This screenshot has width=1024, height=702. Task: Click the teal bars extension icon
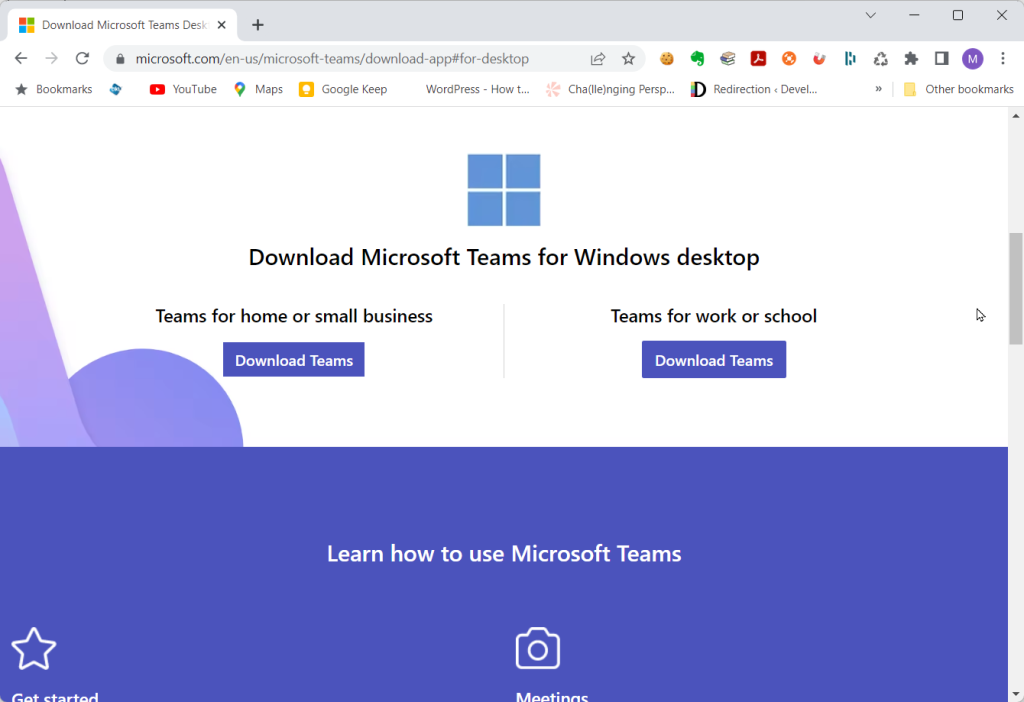click(x=850, y=59)
